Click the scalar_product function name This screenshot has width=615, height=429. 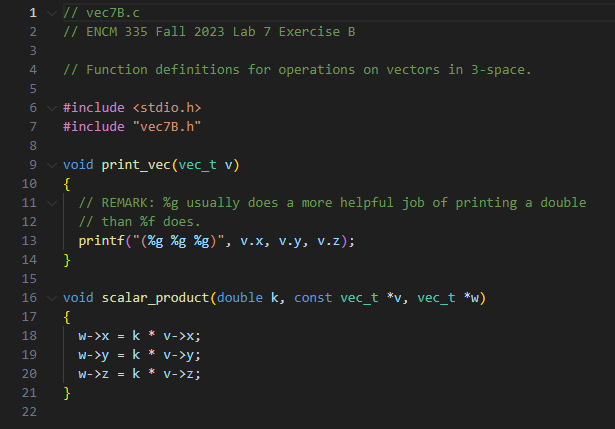point(155,298)
